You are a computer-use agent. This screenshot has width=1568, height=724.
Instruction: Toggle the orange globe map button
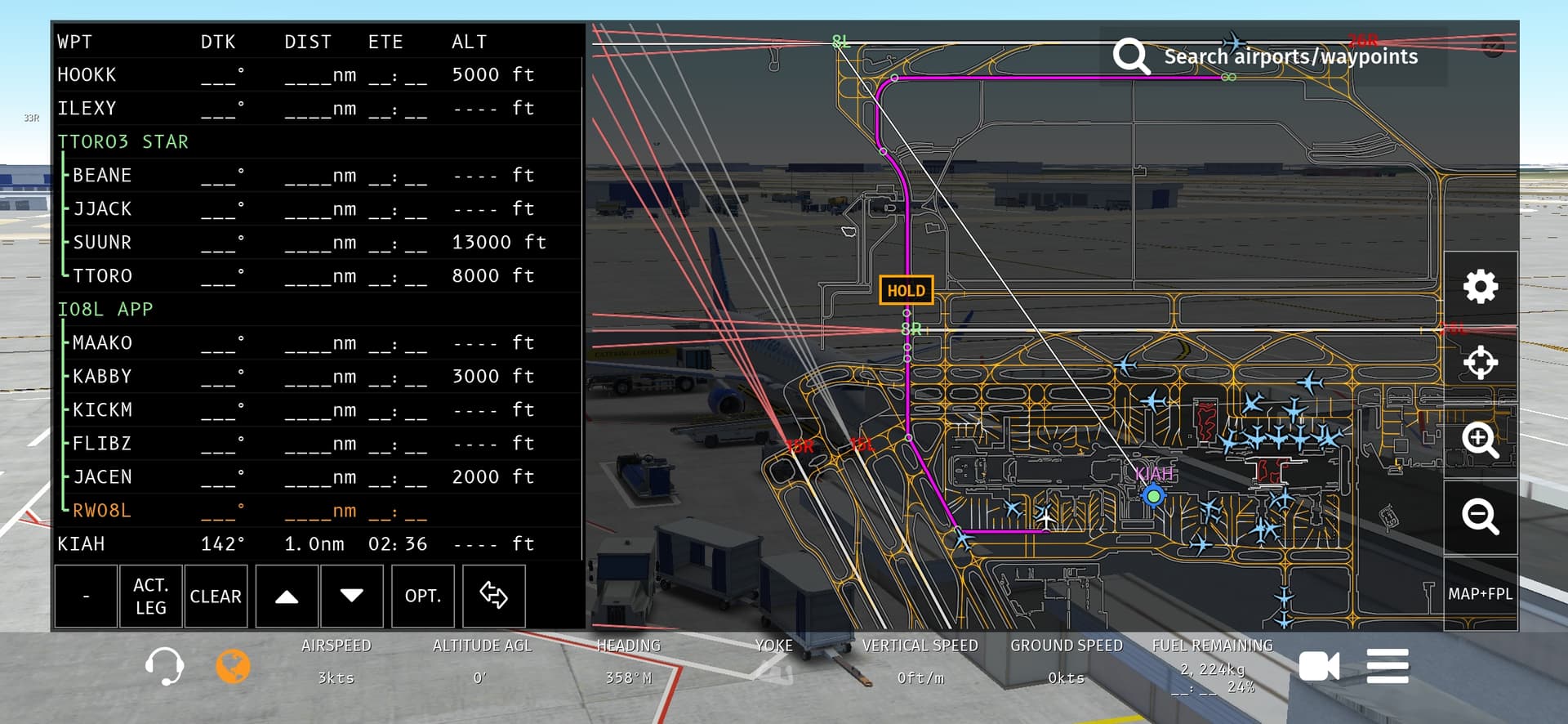(x=233, y=666)
